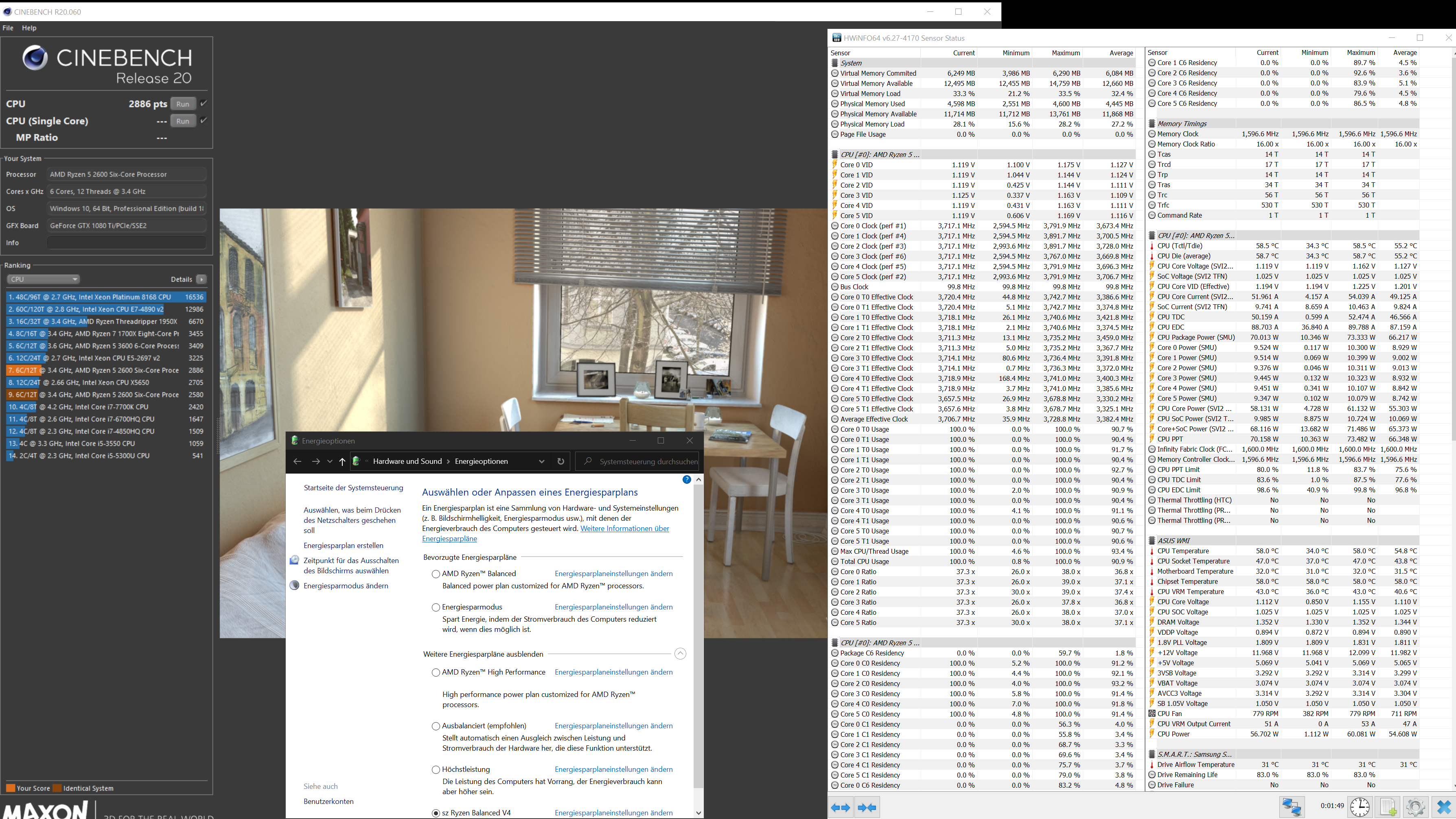Collapse Weitere Energiesparpläne section chevron
The height and width of the screenshot is (819, 1456).
pos(680,653)
